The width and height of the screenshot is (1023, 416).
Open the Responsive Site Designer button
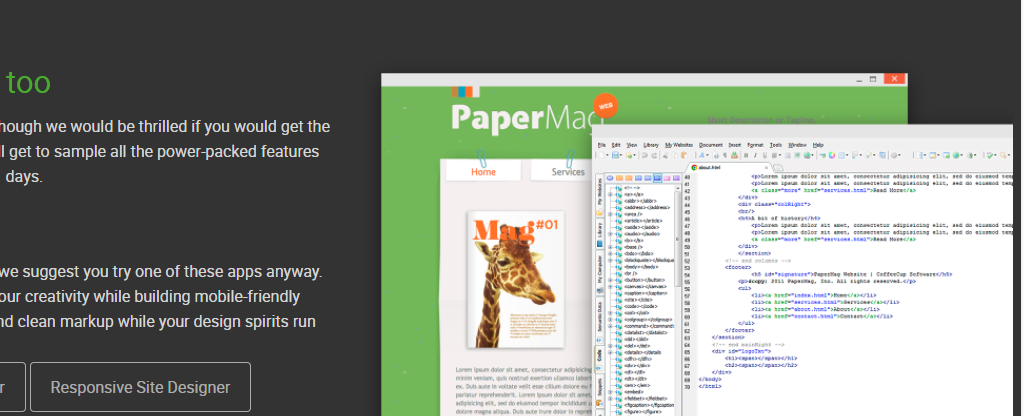click(140, 387)
